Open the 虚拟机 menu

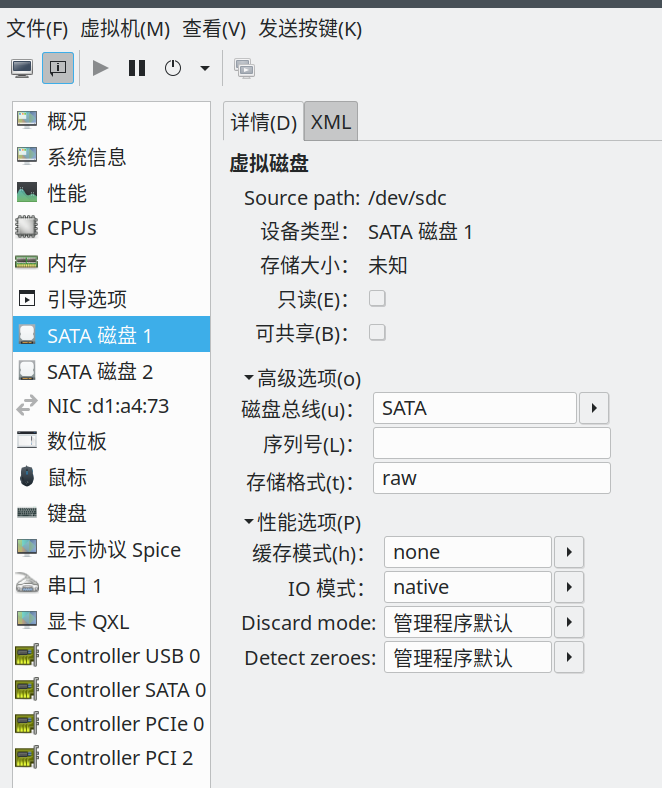coord(125,29)
